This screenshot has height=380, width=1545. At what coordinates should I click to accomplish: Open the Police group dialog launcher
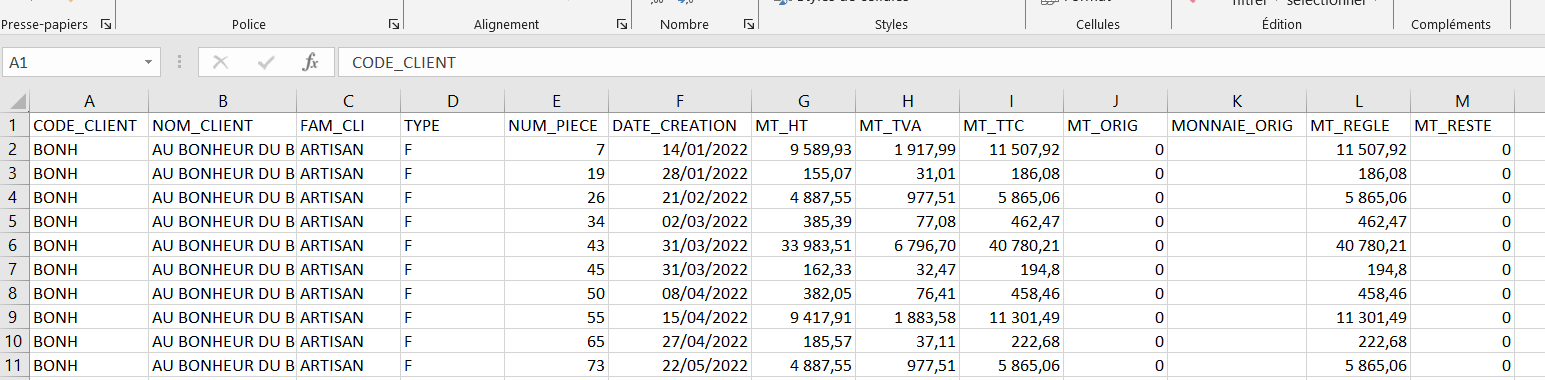point(393,24)
